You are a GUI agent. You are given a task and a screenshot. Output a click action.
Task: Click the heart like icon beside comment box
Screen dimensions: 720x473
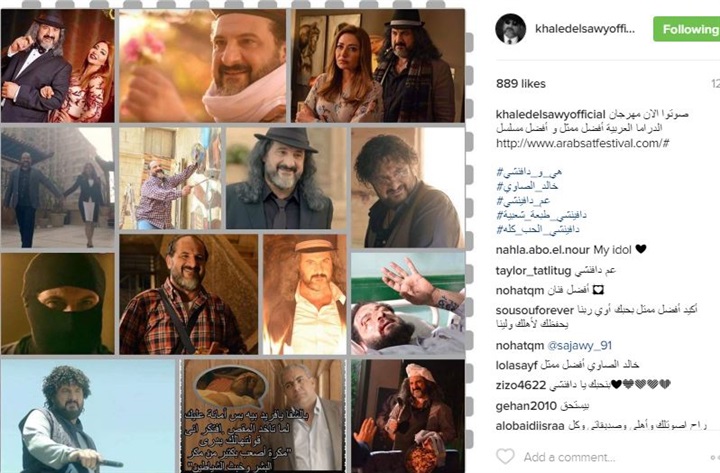pos(505,456)
